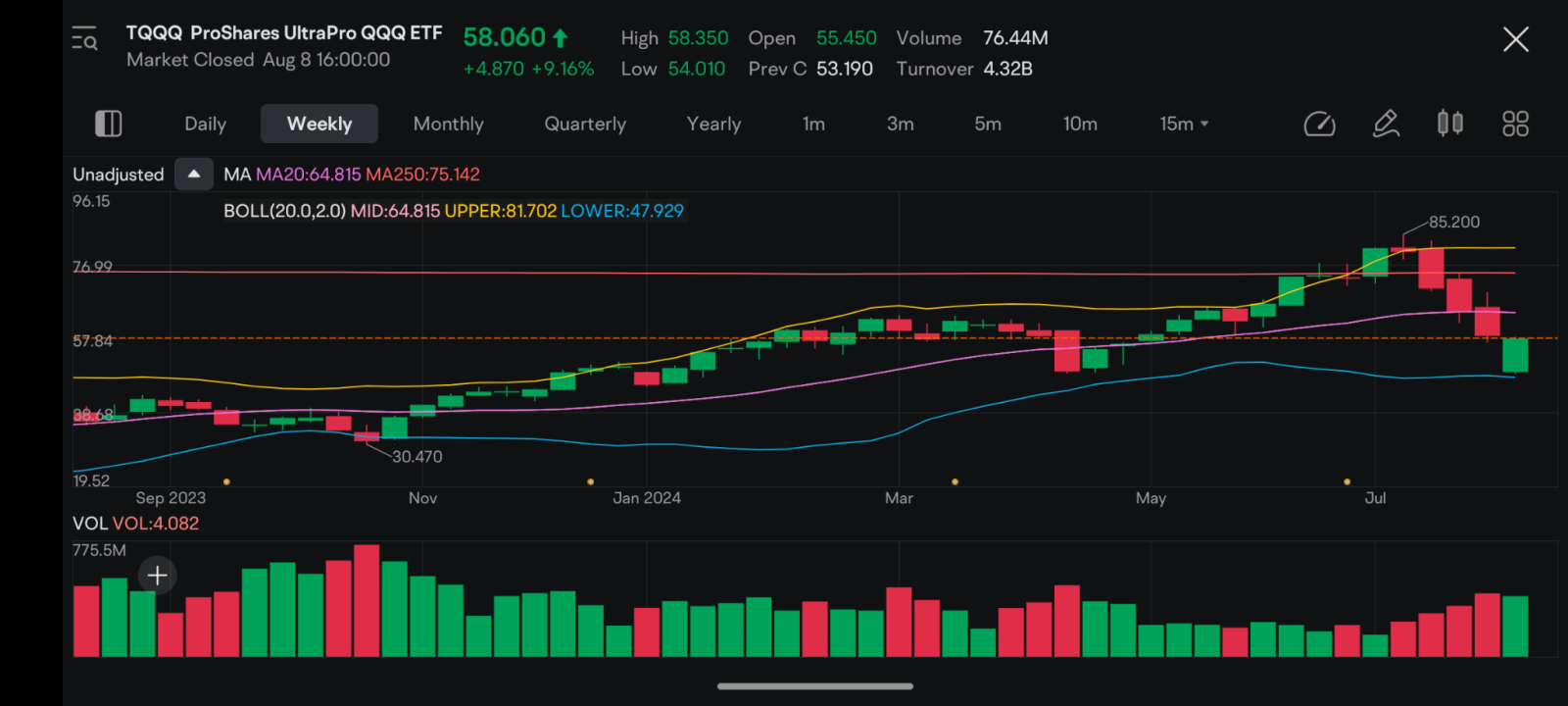1568x706 pixels.
Task: Click the Prev C 53.190 value
Action: pos(810,69)
